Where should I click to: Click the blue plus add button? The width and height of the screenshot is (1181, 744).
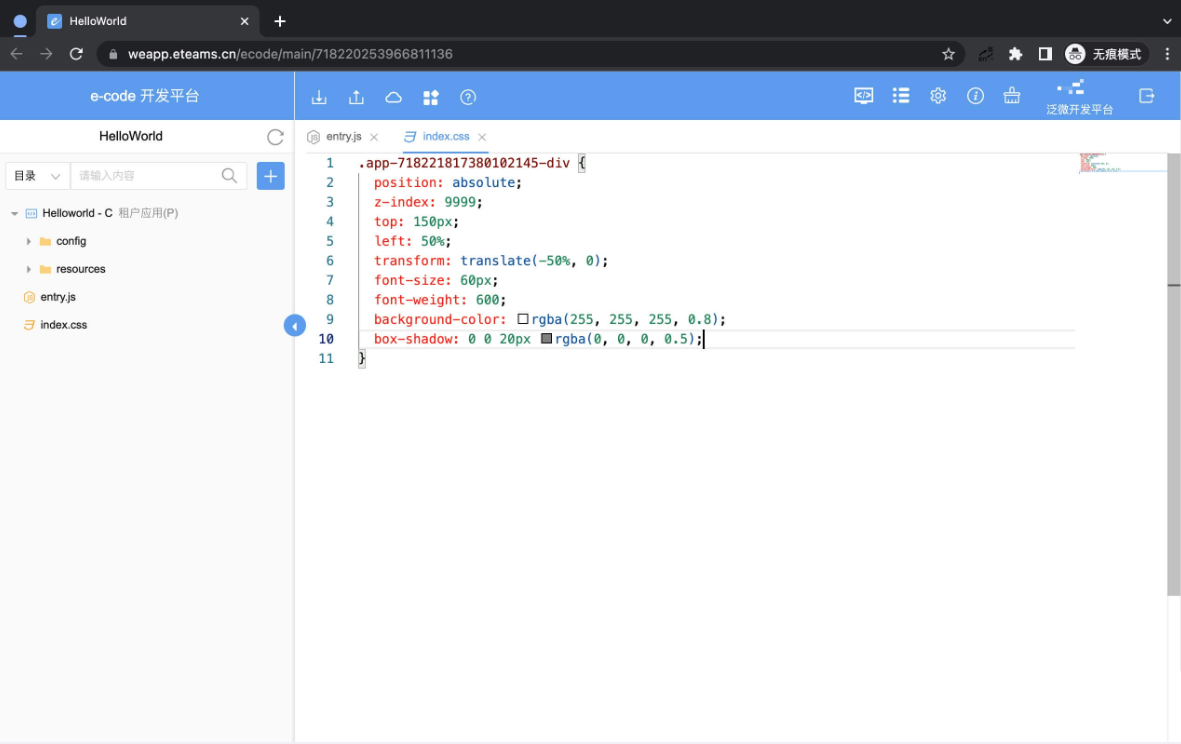point(270,175)
